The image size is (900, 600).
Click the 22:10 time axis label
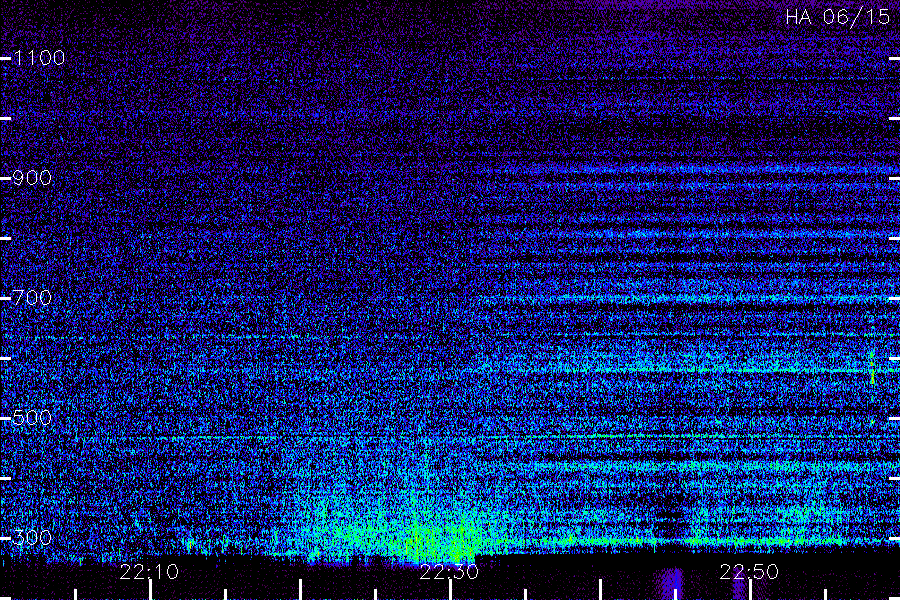point(149,572)
